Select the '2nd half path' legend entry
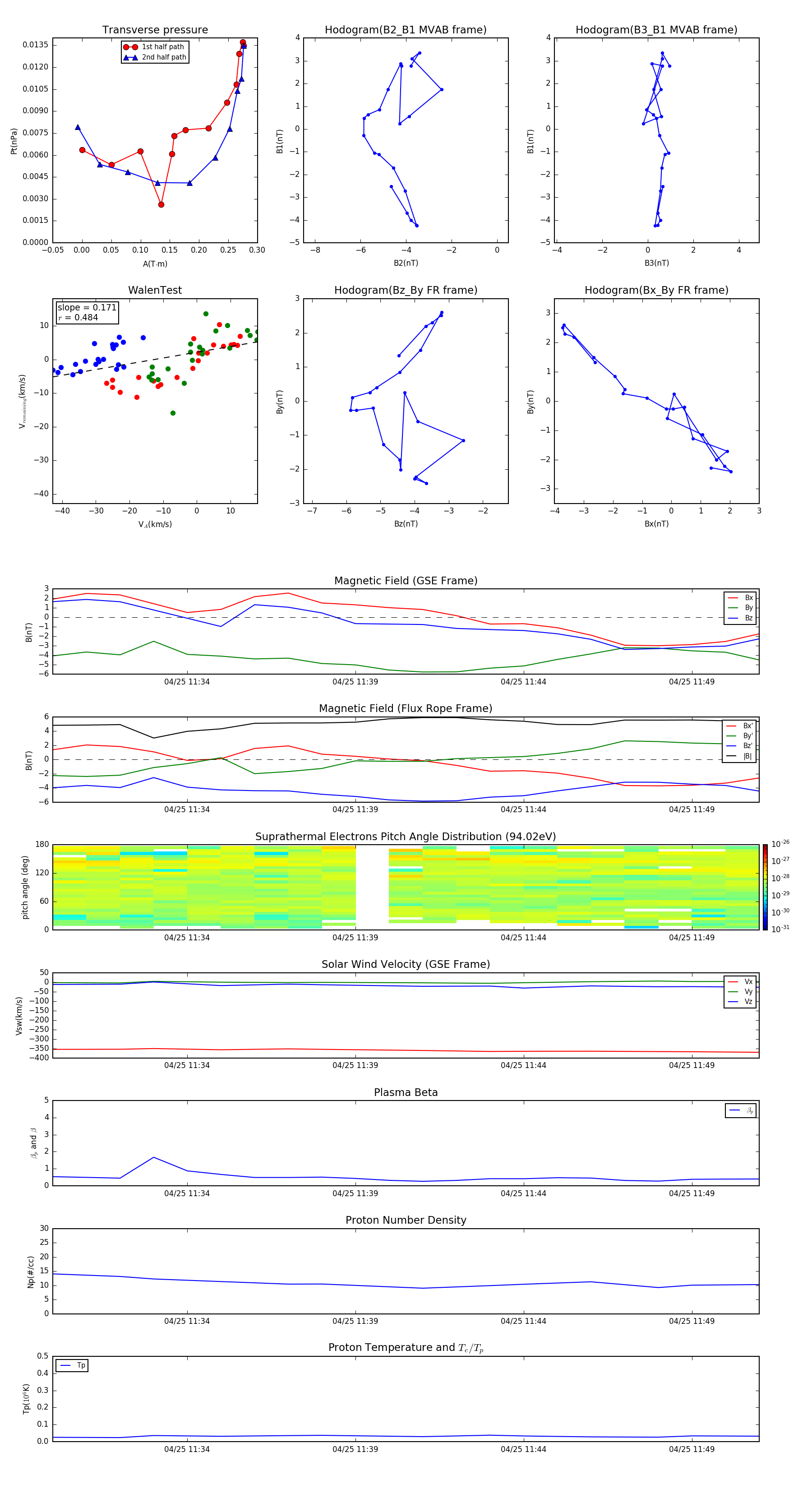812x1489 pixels. [x=155, y=57]
